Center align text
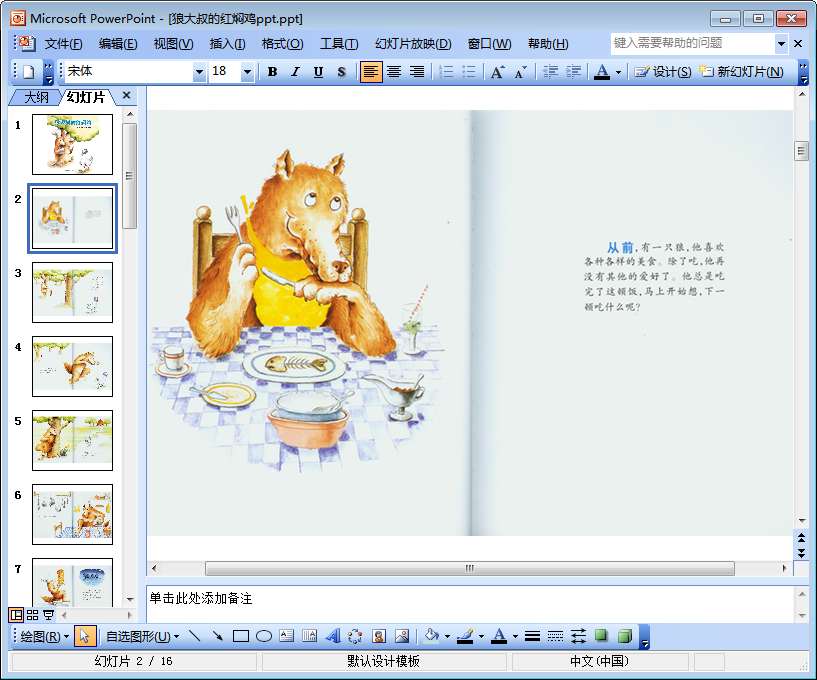 [394, 71]
